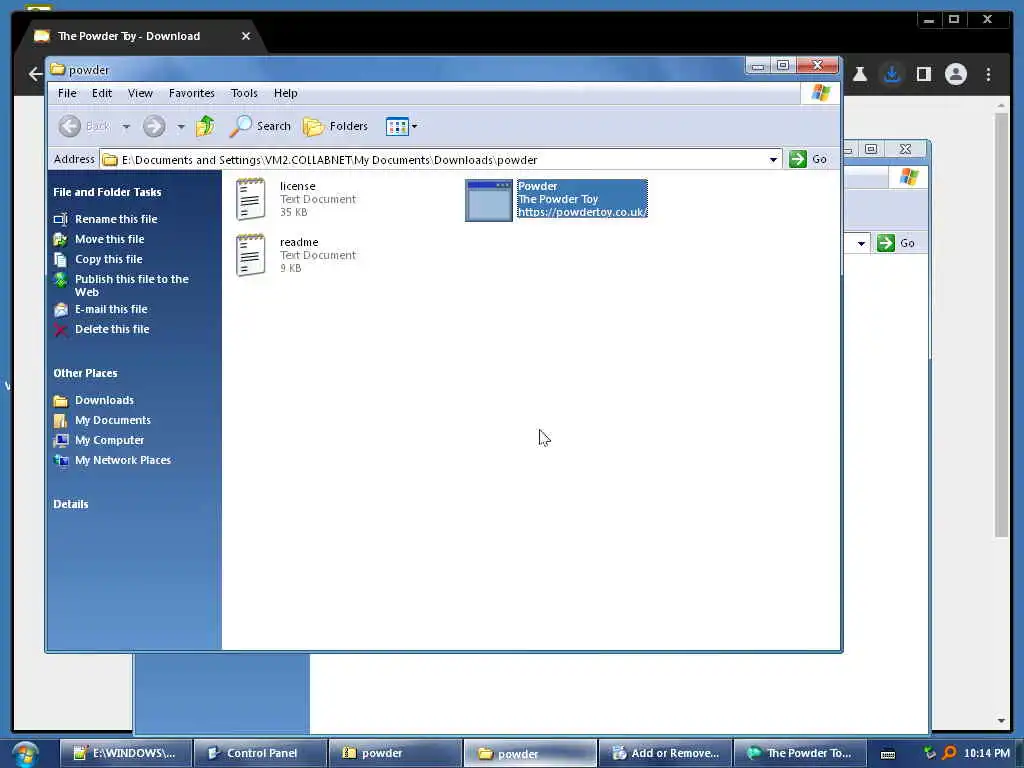Click Go button in background Explorer window
This screenshot has width=1024, height=768.
click(x=896, y=243)
